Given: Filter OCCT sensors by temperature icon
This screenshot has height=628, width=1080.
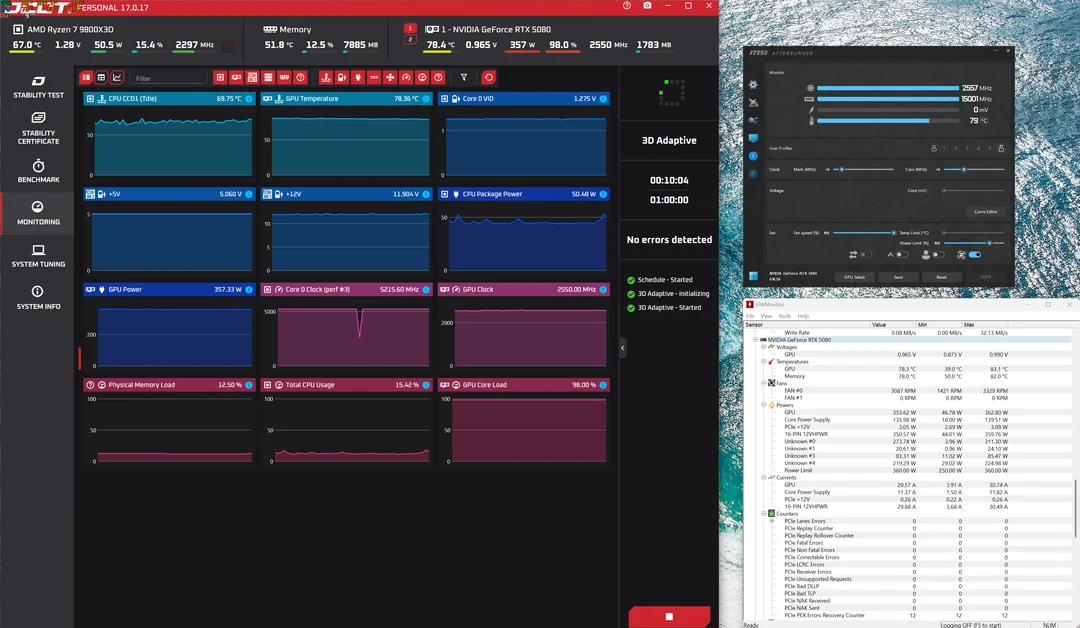Looking at the screenshot, I should pyautogui.click(x=326, y=77).
